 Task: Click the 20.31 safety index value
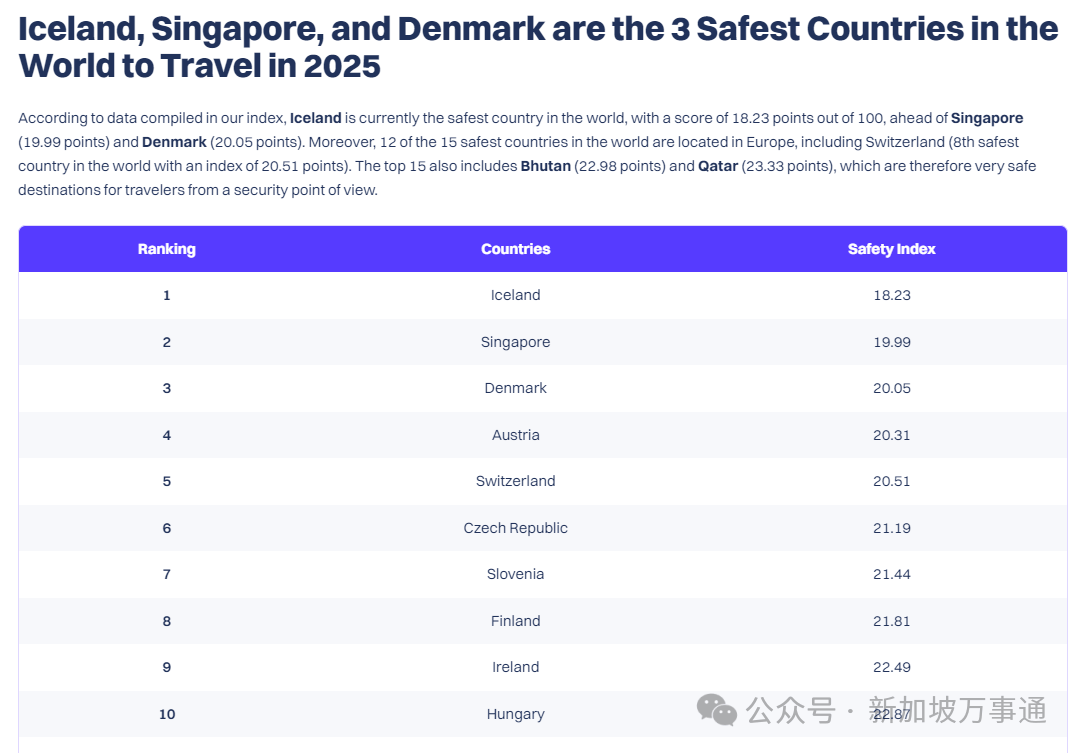[x=891, y=435]
